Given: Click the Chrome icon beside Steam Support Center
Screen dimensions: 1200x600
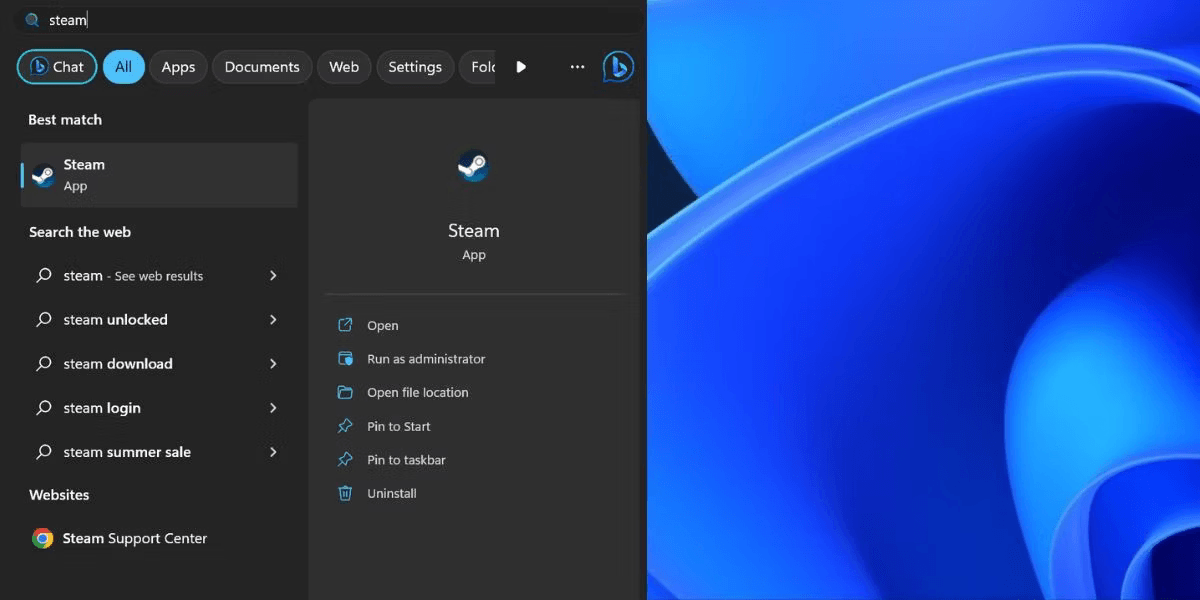Looking at the screenshot, I should pyautogui.click(x=42, y=538).
